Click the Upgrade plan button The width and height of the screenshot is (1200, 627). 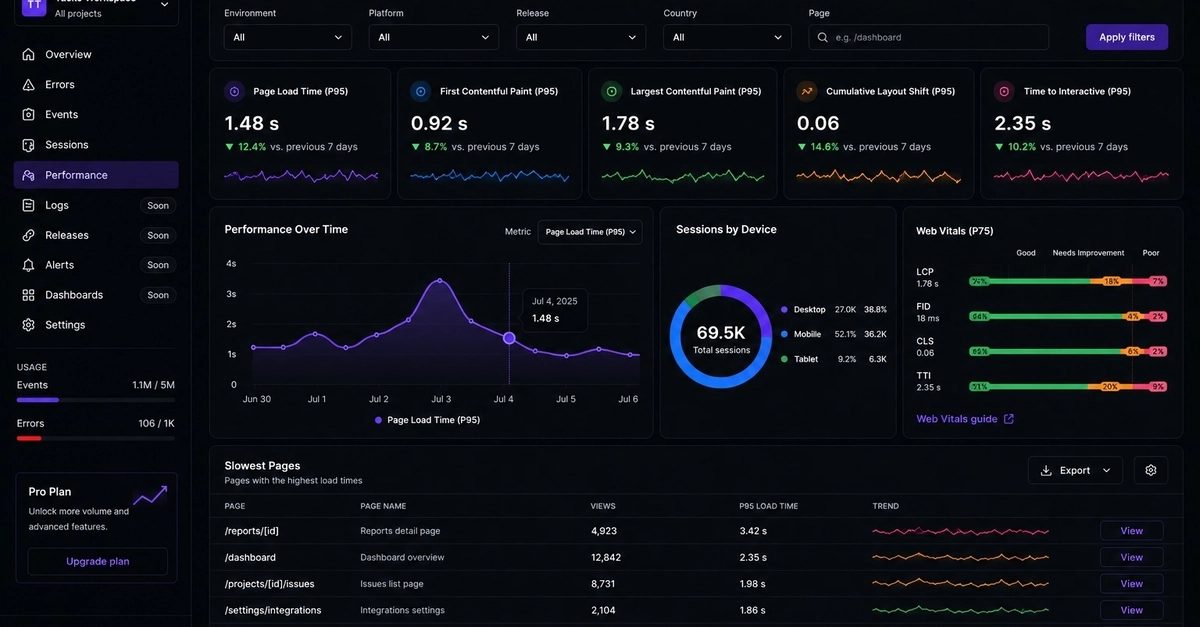[x=98, y=561]
